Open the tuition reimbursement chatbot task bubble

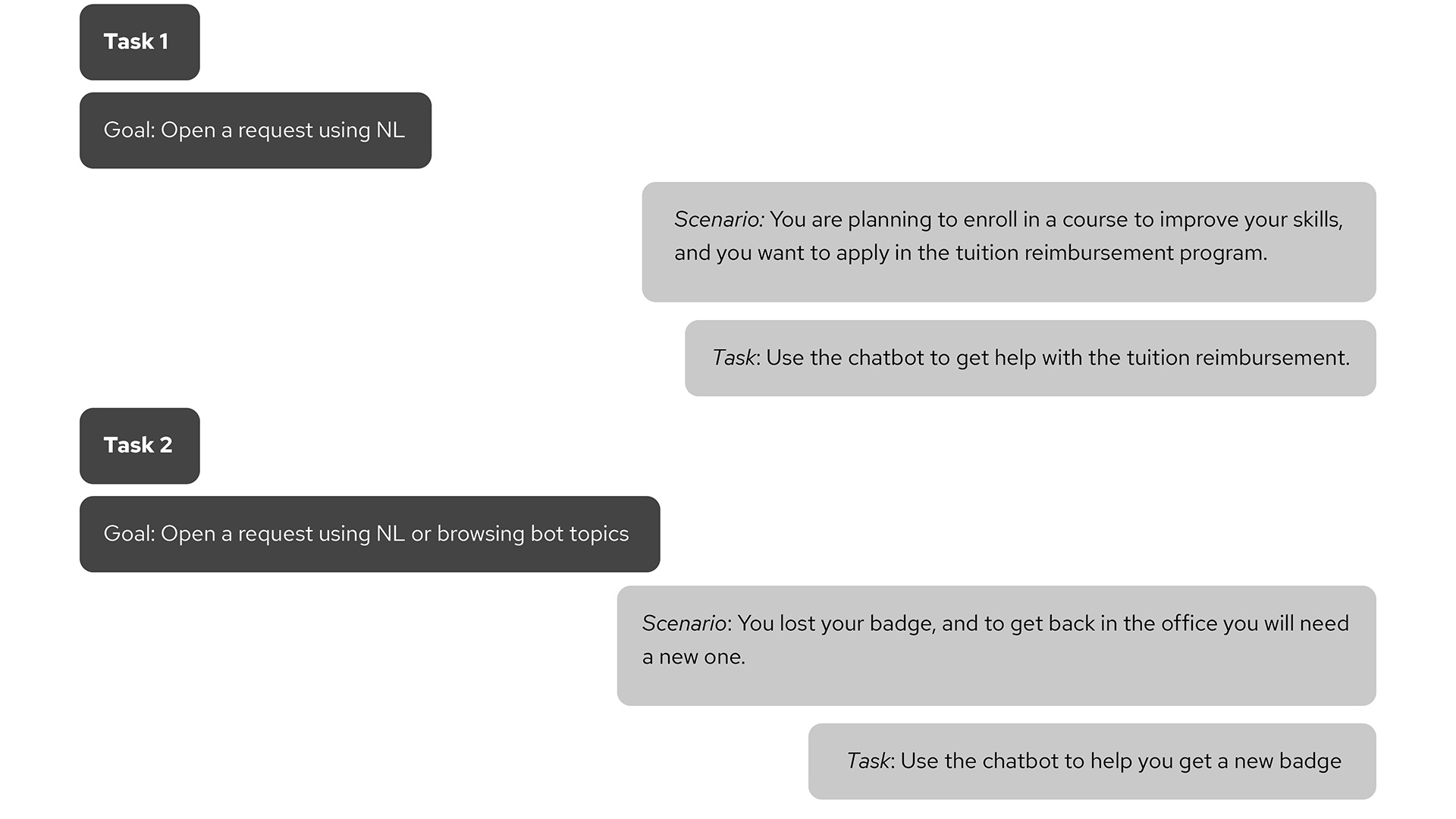1031,358
